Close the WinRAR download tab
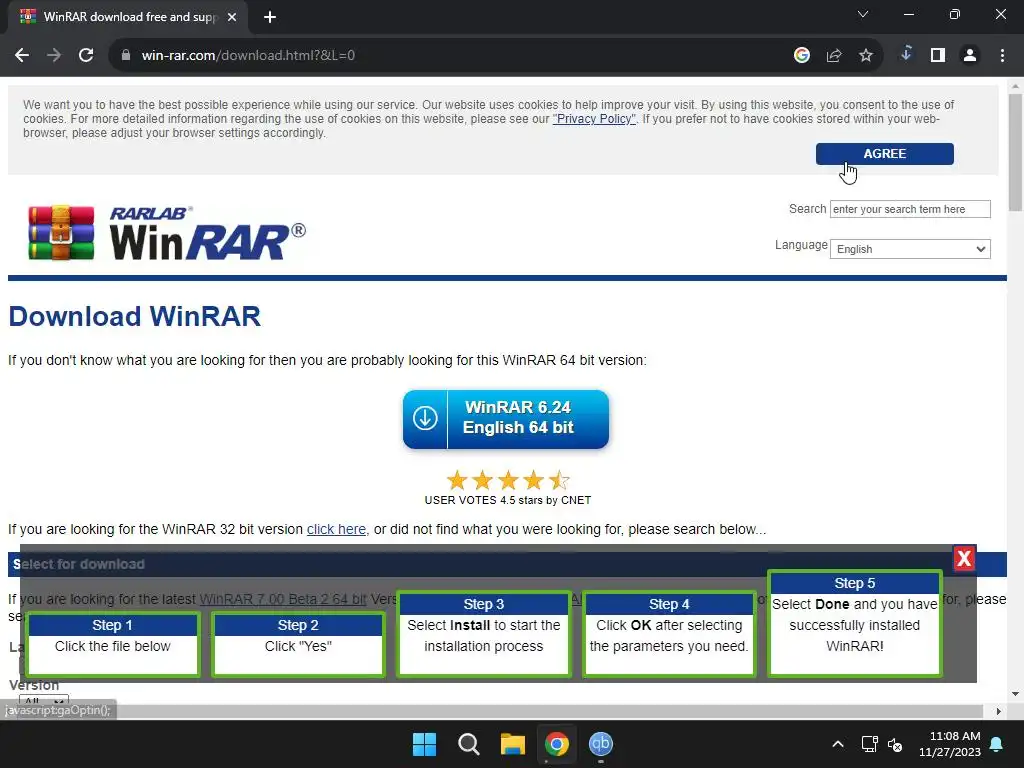This screenshot has width=1024, height=768. click(x=232, y=17)
